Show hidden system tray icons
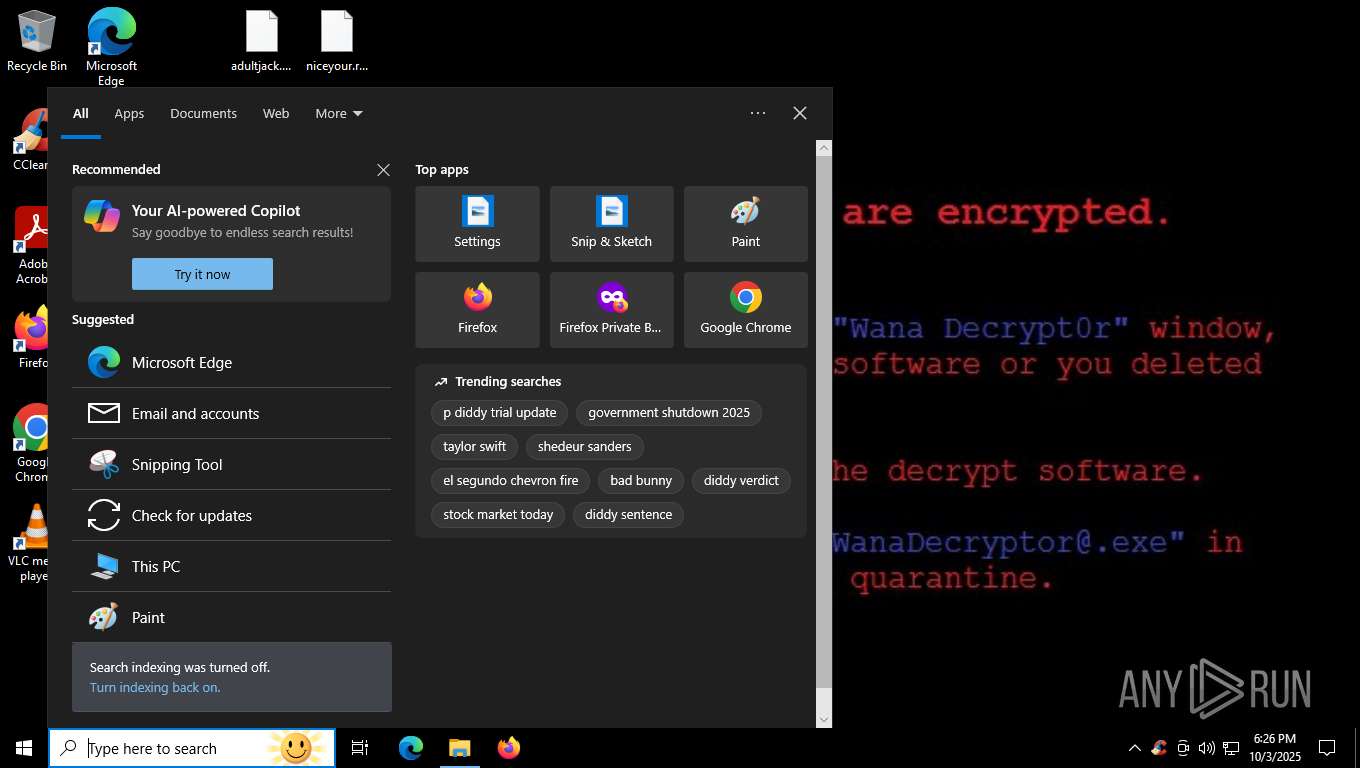 (1134, 748)
